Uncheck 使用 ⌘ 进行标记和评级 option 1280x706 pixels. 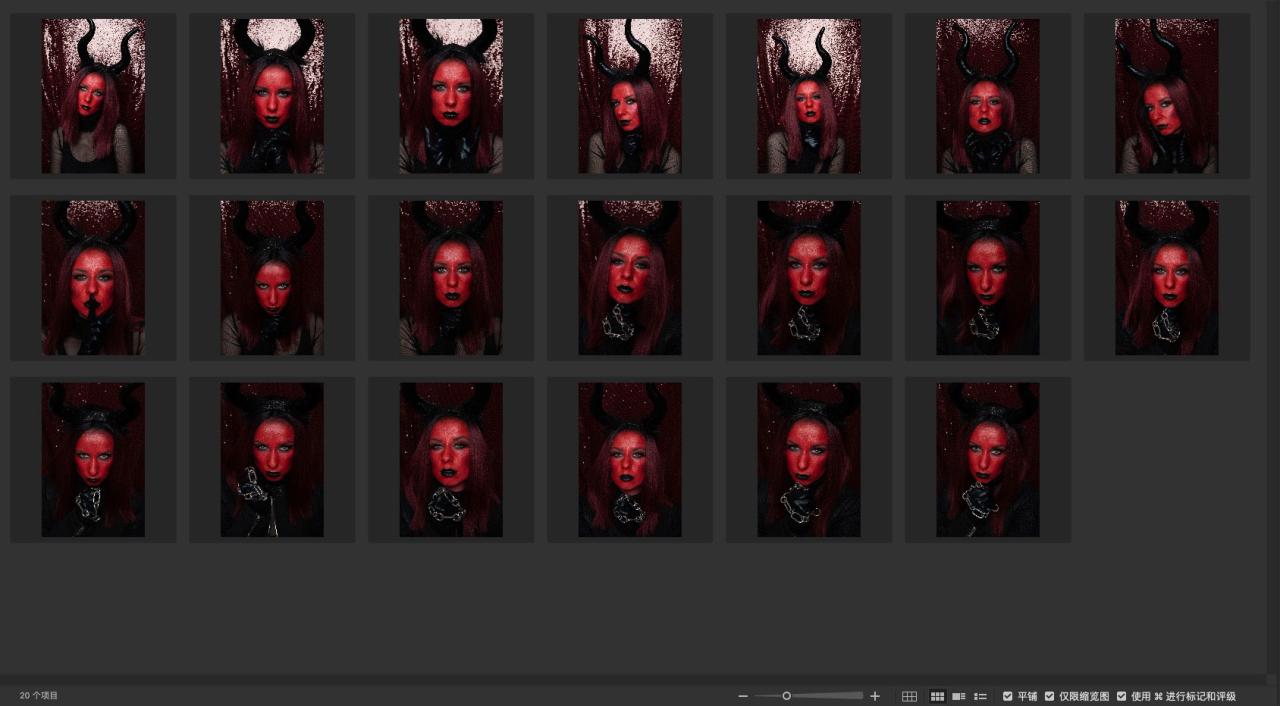tap(1122, 696)
